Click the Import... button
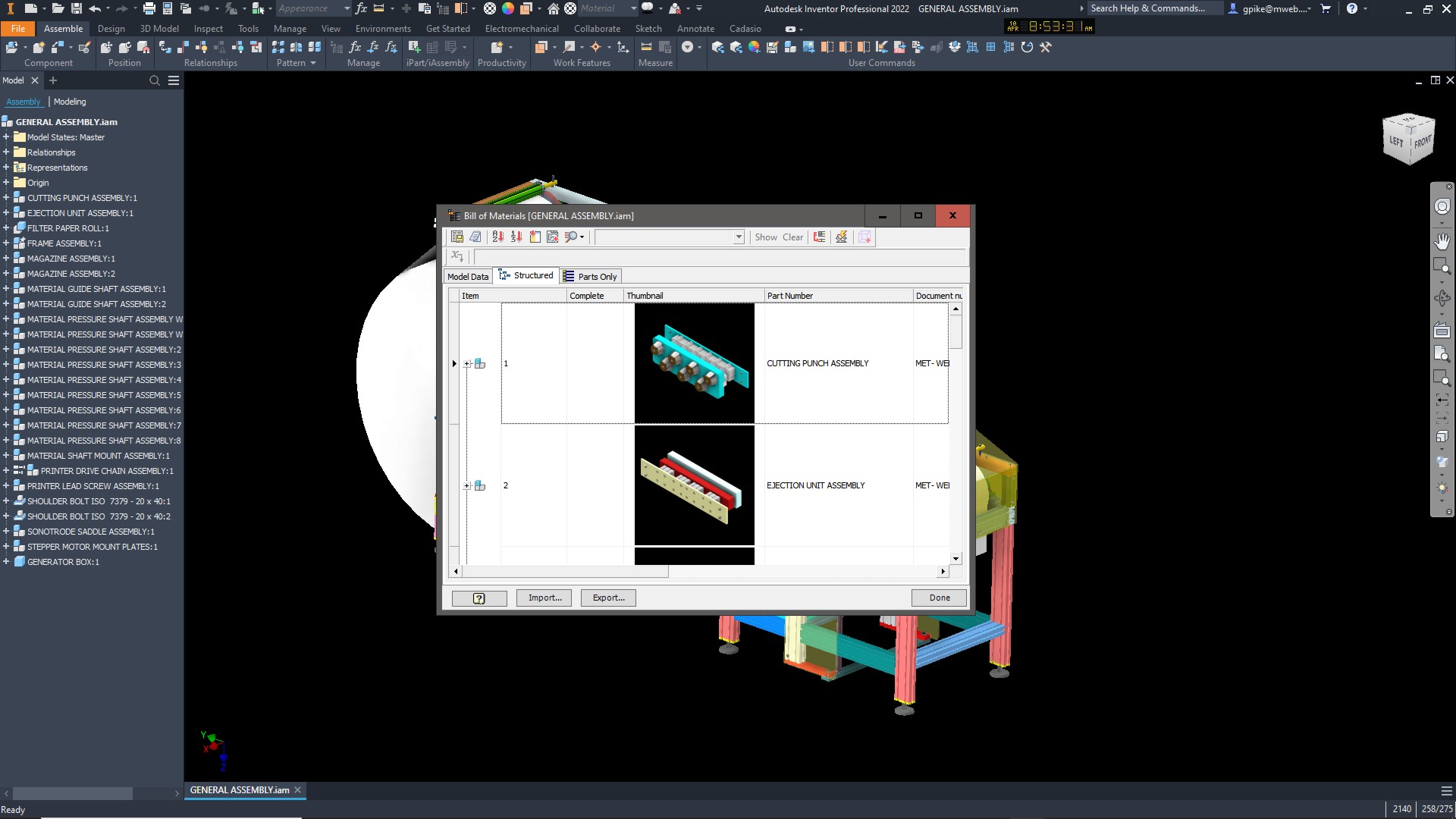Image resolution: width=1456 pixels, height=819 pixels. [x=544, y=598]
